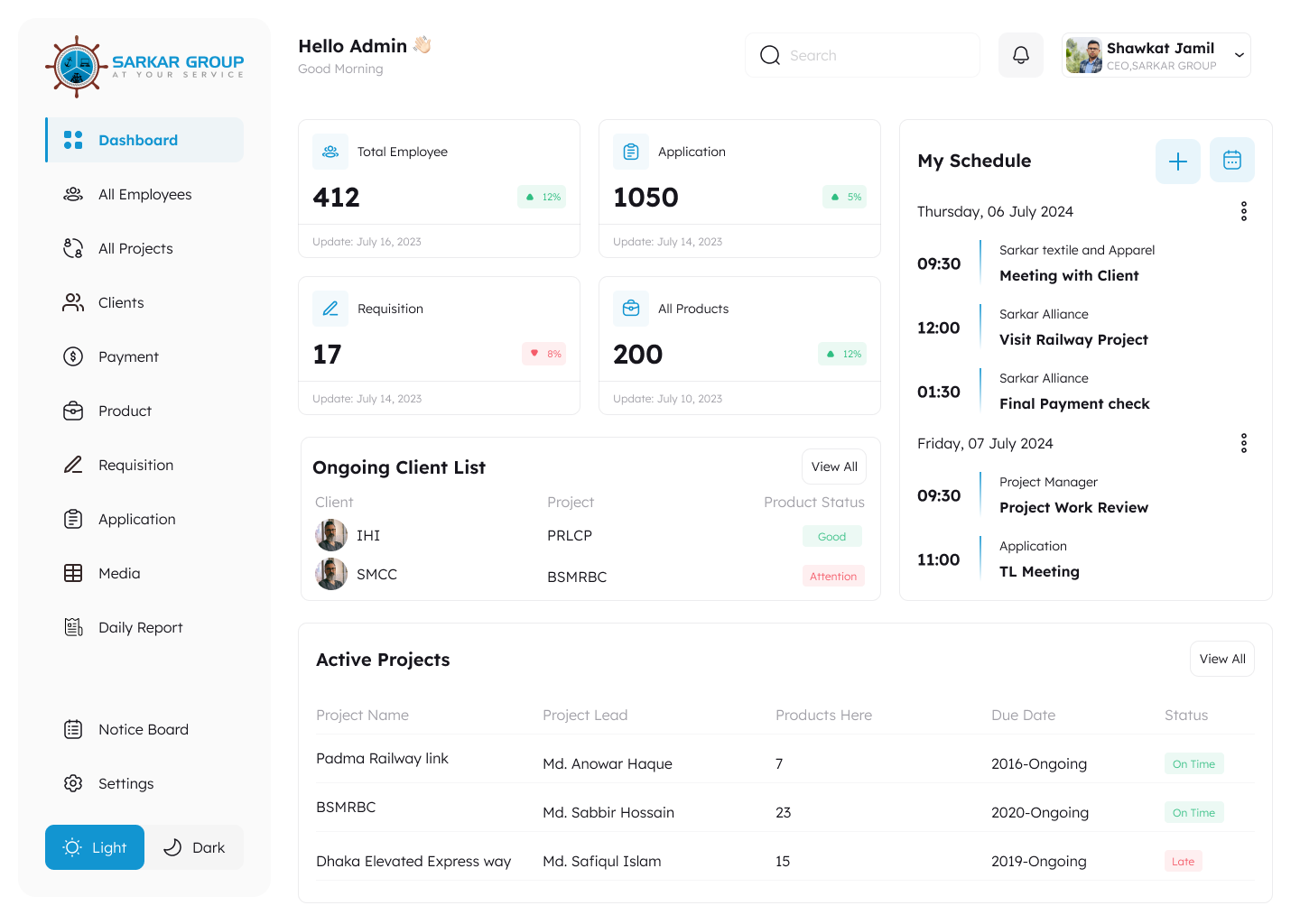Add a new schedule with plus icon
Screen dimensions: 1300x924
(1178, 162)
